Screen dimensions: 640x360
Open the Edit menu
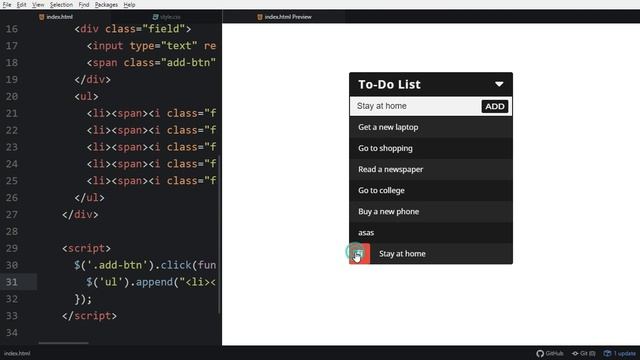coord(21,4)
